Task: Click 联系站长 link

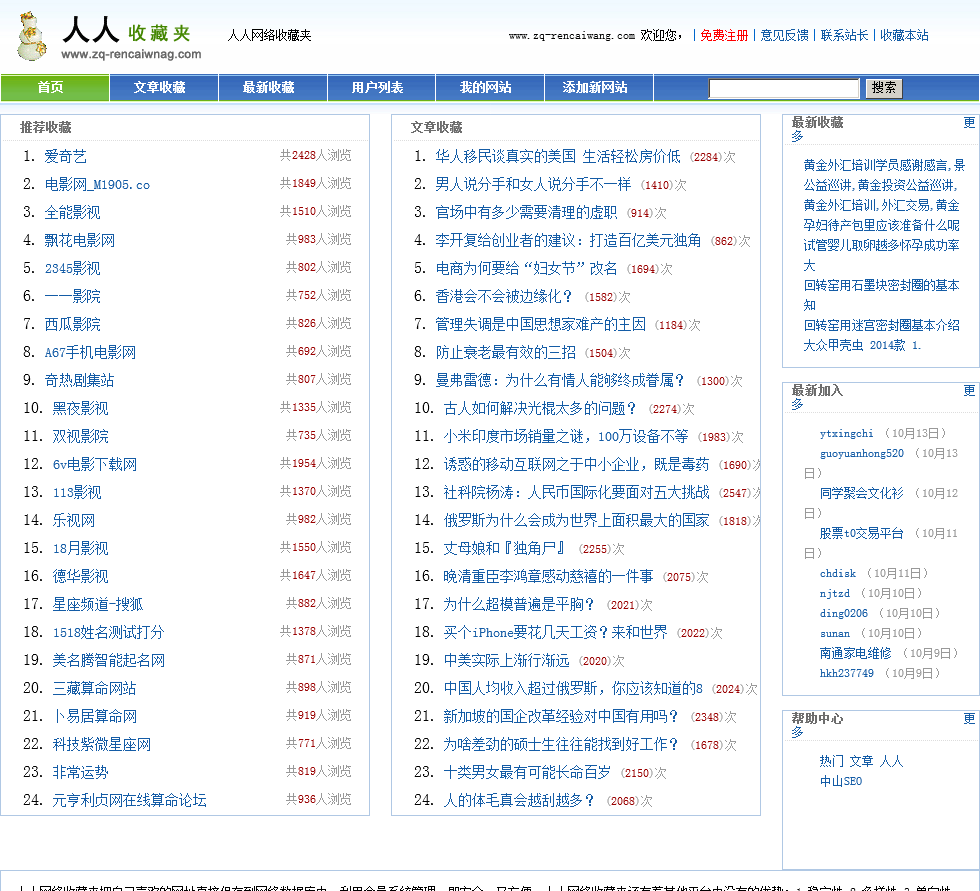Action: point(844,36)
